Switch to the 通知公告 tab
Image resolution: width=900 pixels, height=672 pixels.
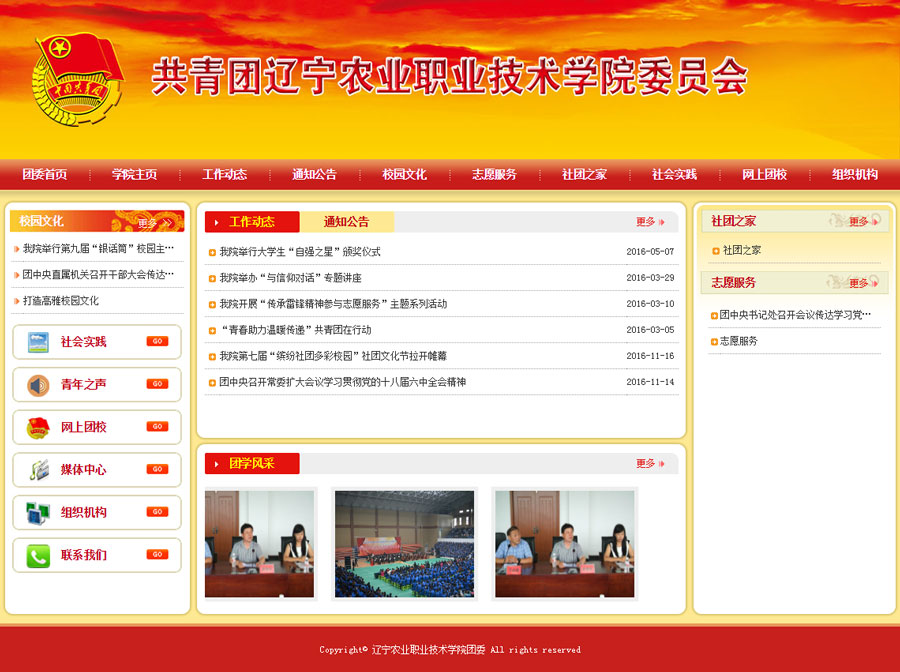click(347, 222)
